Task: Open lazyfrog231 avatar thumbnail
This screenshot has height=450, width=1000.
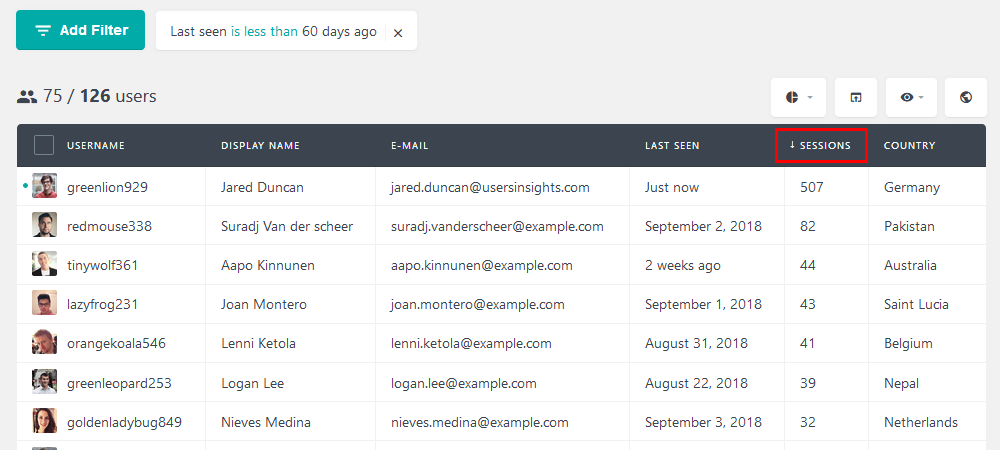Action: [45, 303]
